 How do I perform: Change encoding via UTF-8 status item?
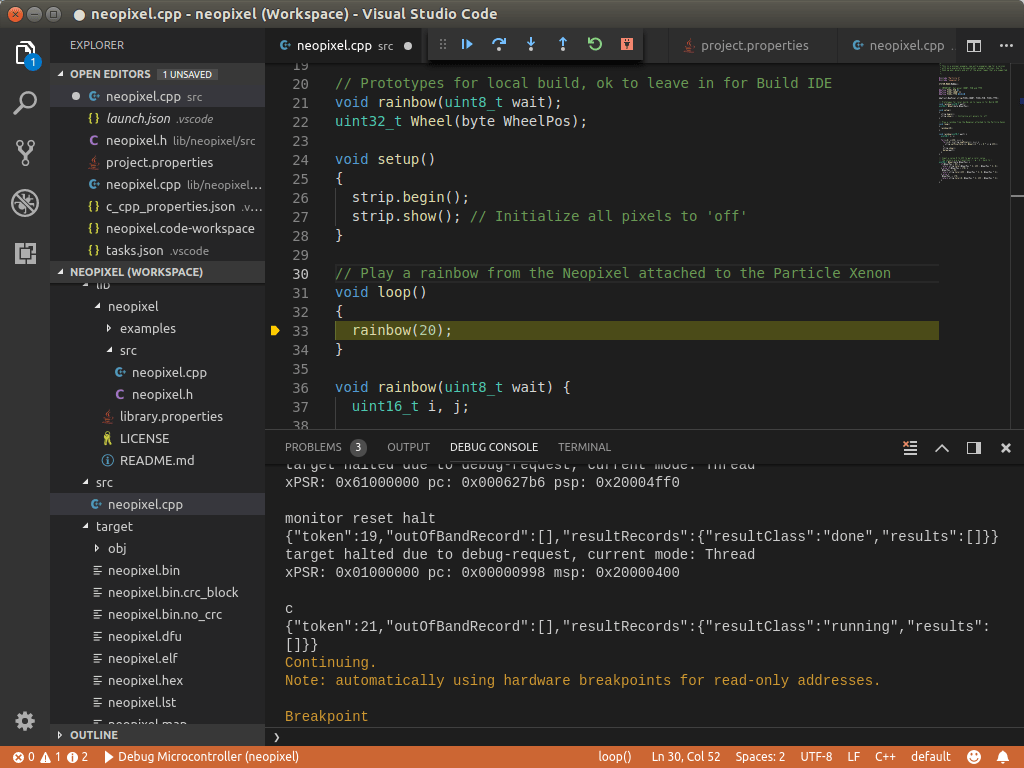[x=816, y=757]
